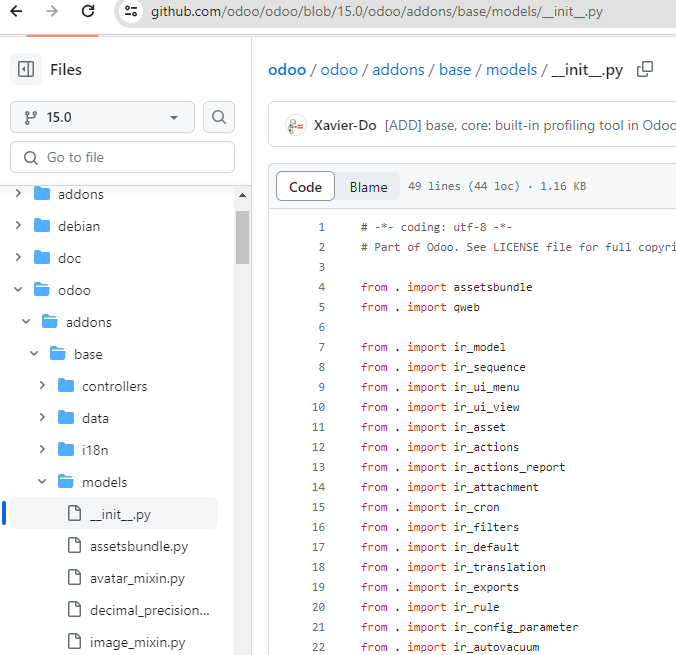The image size is (676, 655).
Task: Click the browser forward arrow
Action: 52,11
